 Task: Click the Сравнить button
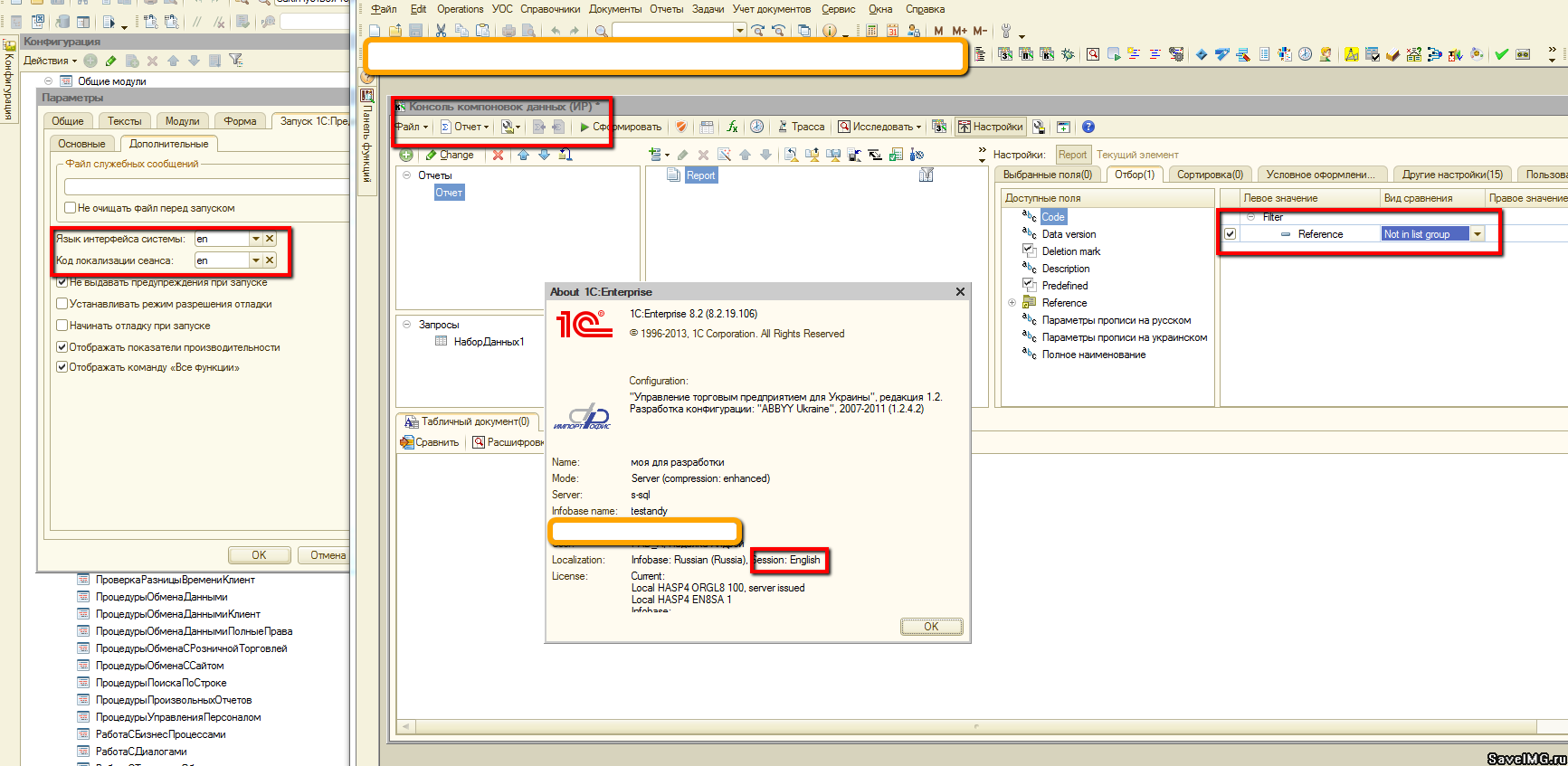click(431, 442)
